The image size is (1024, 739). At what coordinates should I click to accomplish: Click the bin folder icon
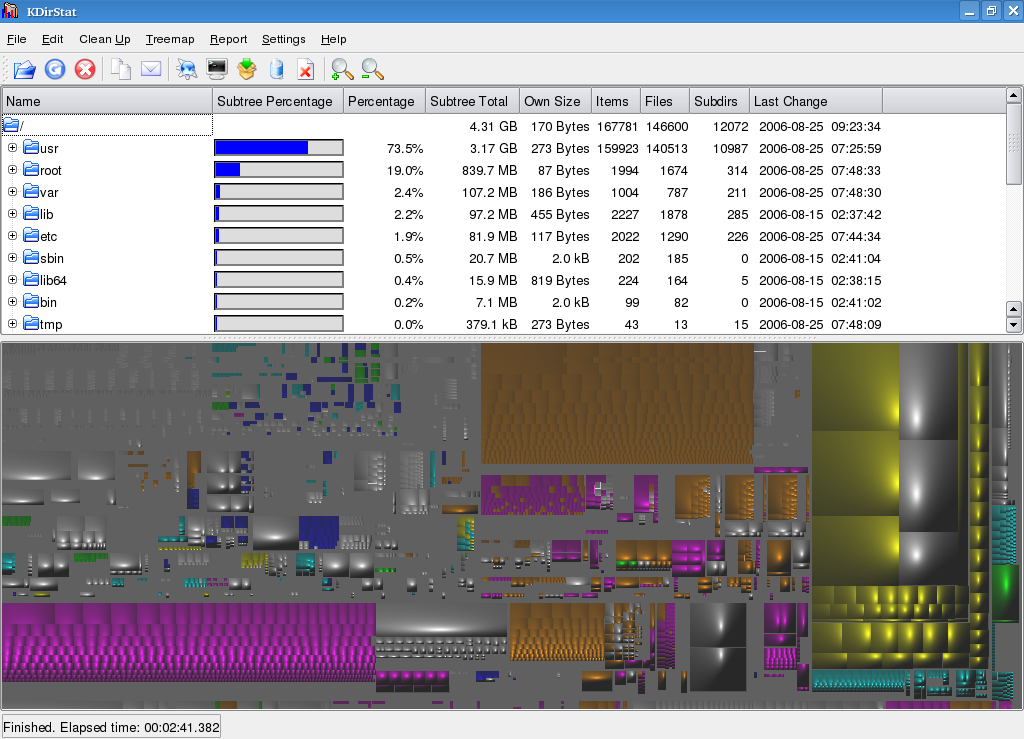pyautogui.click(x=31, y=301)
